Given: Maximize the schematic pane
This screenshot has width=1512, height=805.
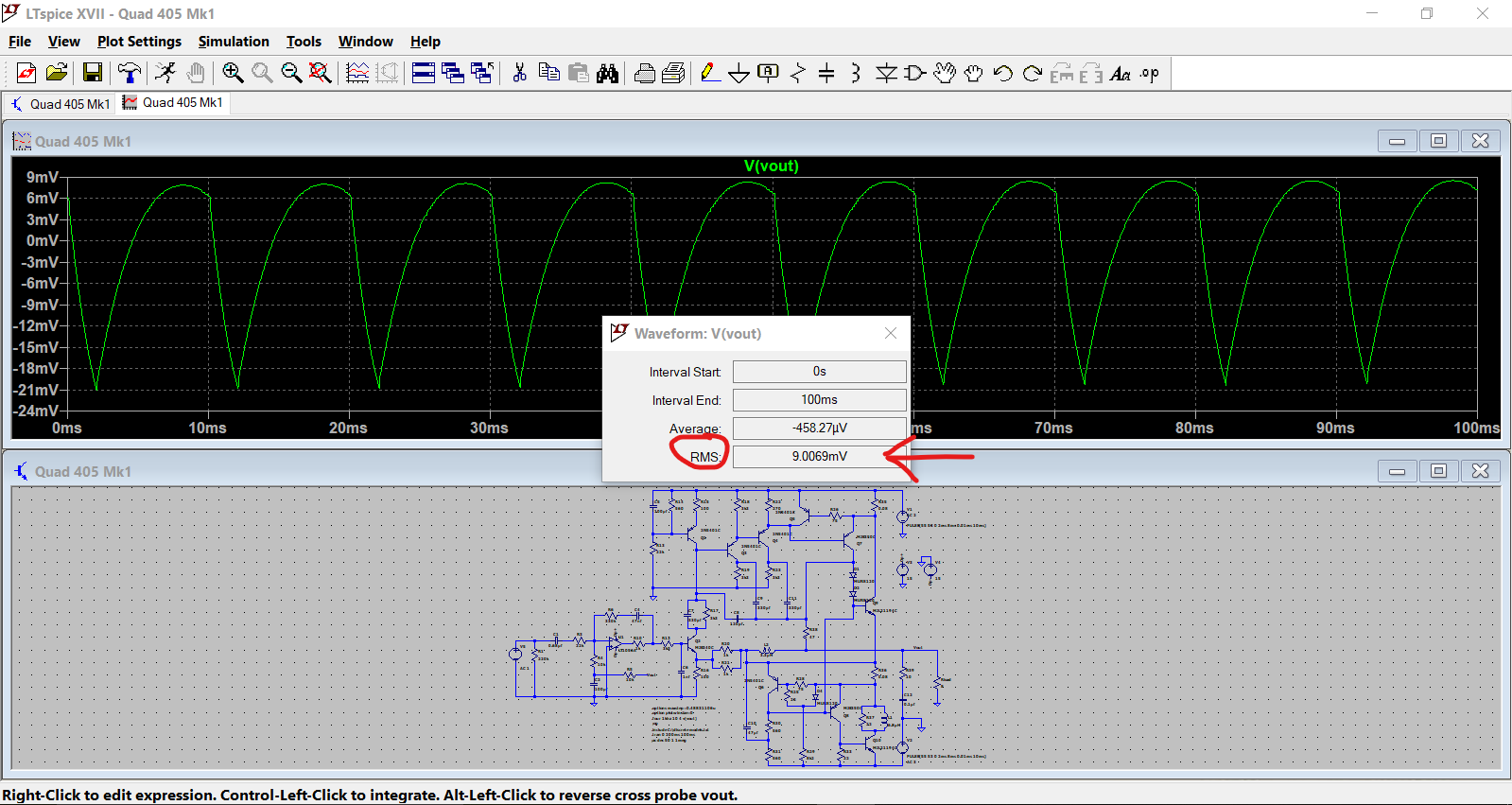Looking at the screenshot, I should (x=1438, y=471).
